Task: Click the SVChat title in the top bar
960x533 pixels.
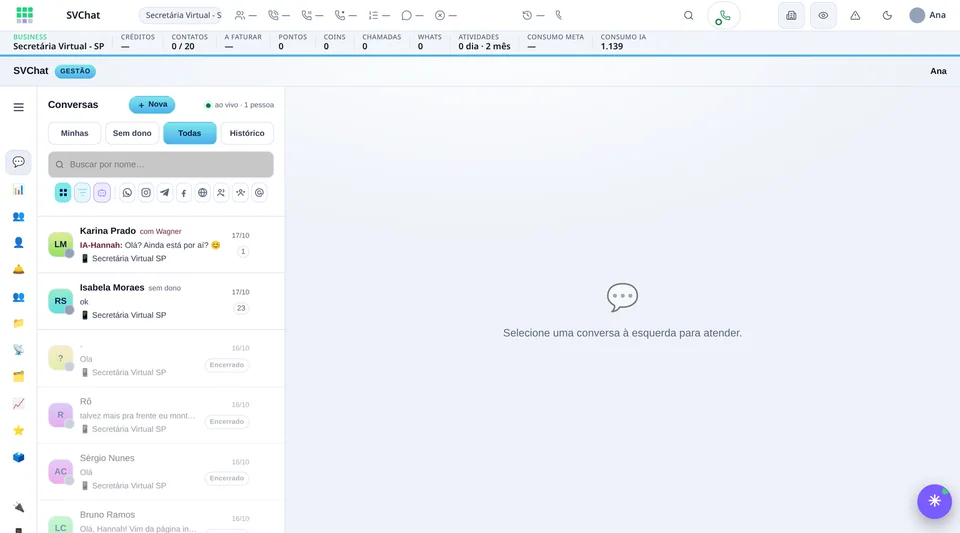Action: [x=83, y=15]
